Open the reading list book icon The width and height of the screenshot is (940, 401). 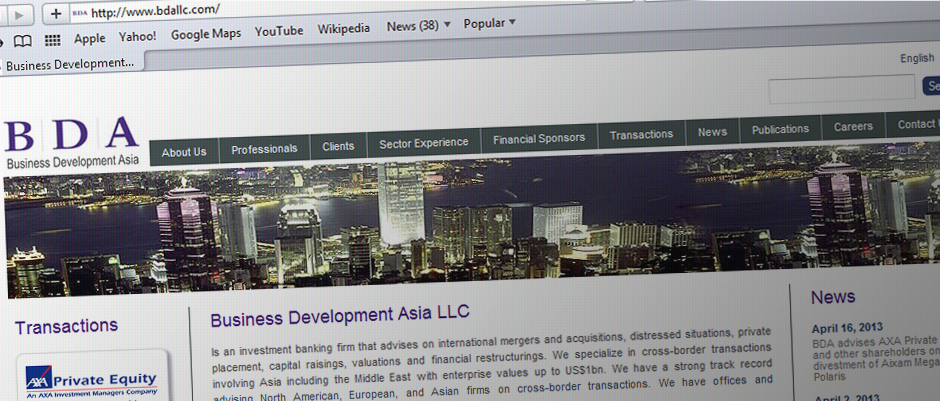(23, 41)
